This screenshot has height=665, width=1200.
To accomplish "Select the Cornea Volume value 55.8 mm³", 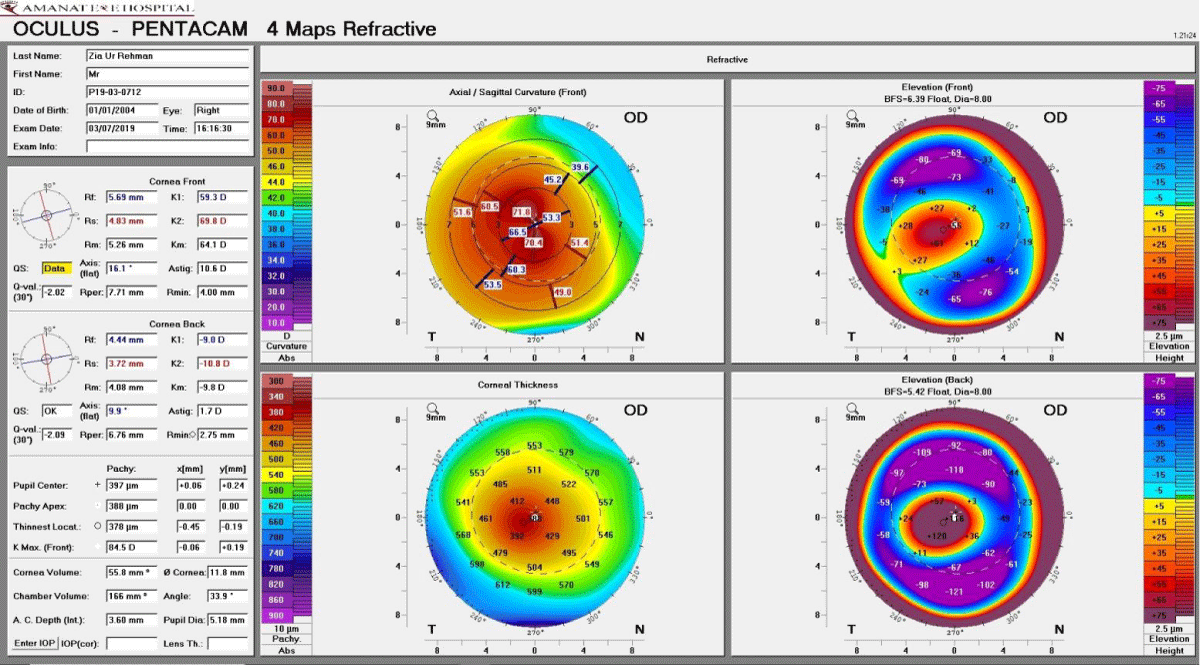I will click(x=131, y=573).
